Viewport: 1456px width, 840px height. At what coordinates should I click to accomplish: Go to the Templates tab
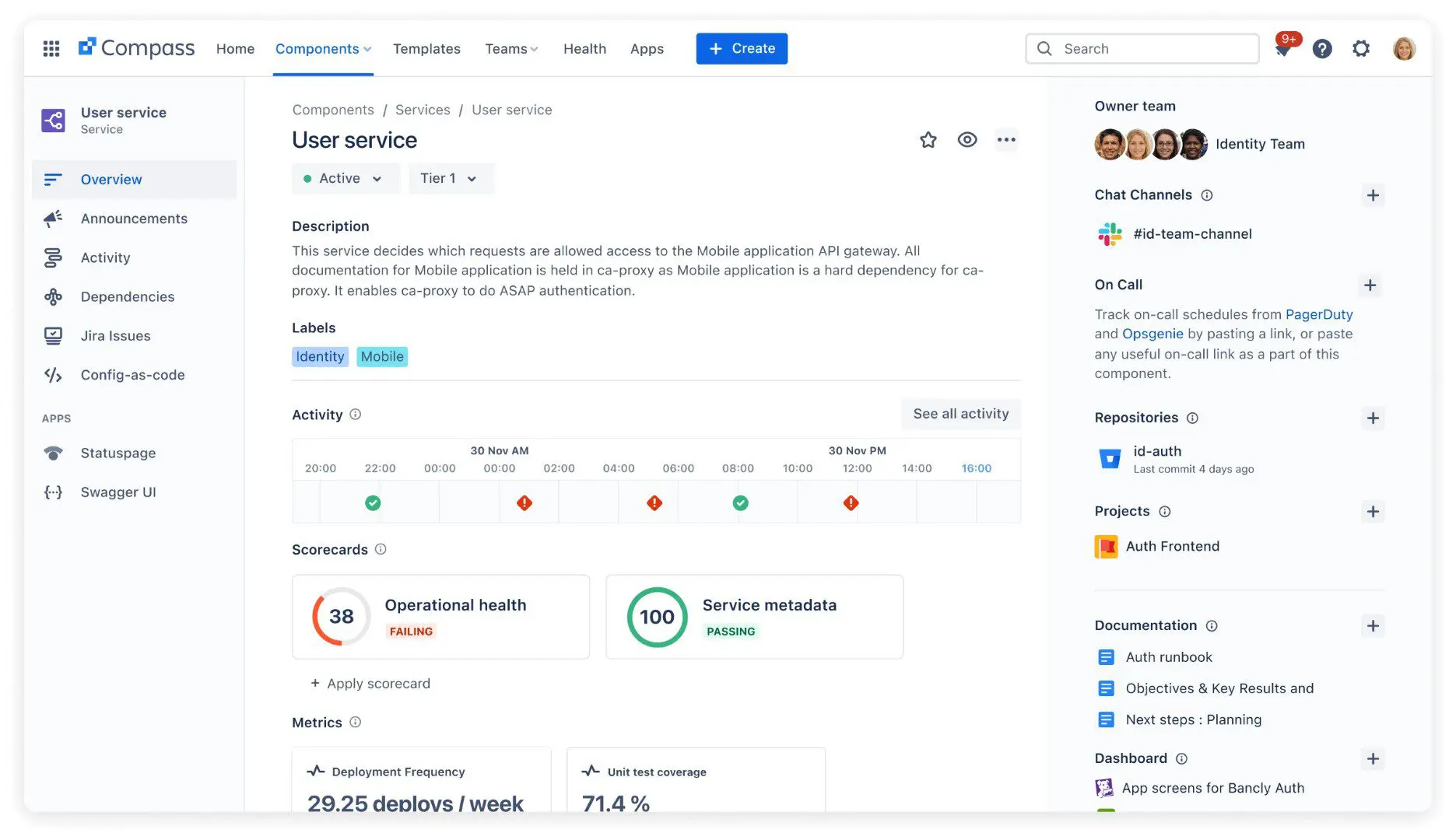pyautogui.click(x=426, y=48)
